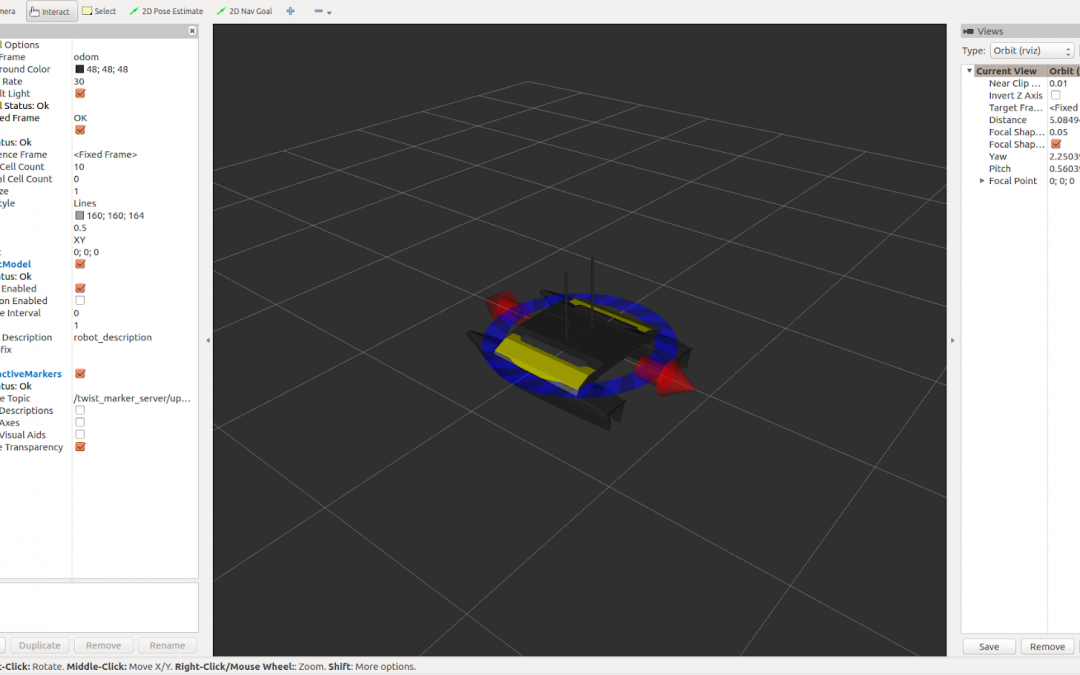Expand the Focal Point property
The image size is (1080, 675).
[x=982, y=181]
